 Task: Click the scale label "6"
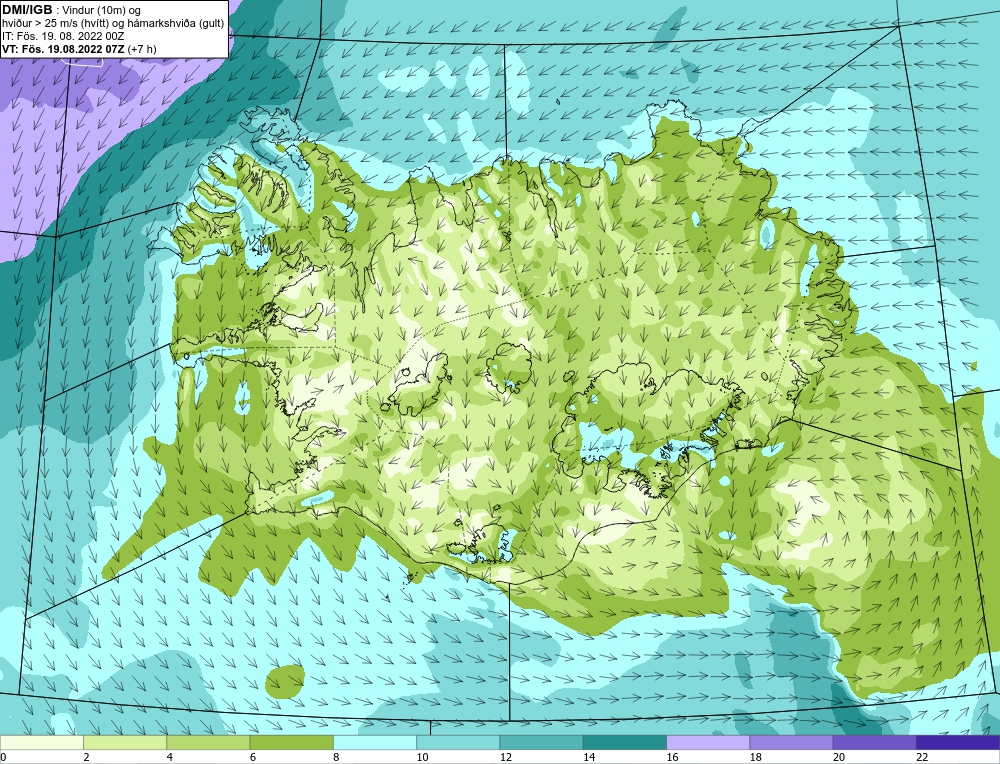pyautogui.click(x=253, y=757)
